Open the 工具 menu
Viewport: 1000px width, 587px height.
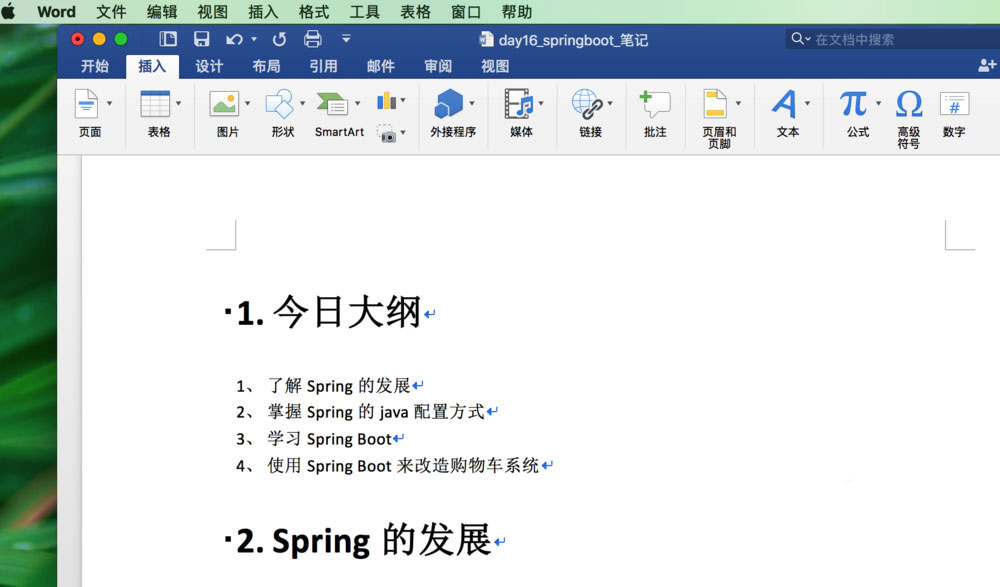pos(364,11)
